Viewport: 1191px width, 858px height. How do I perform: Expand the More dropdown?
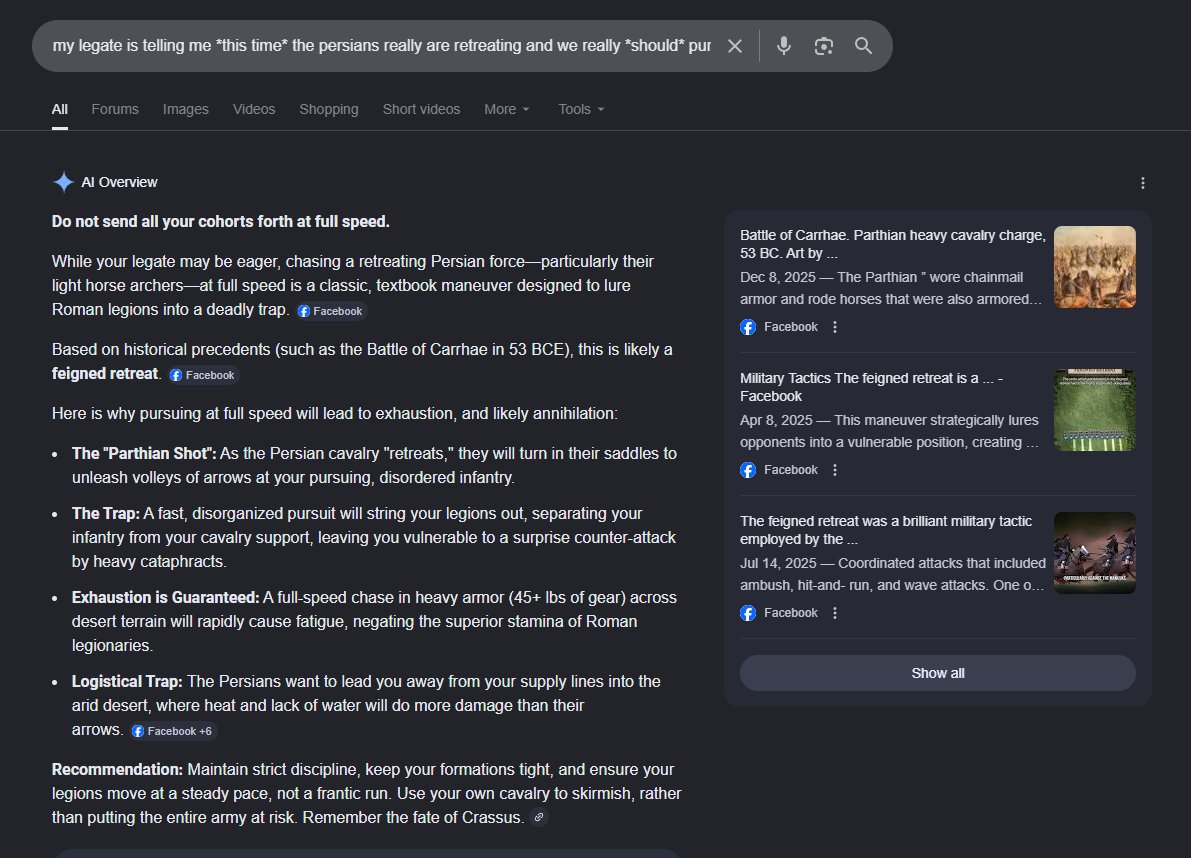click(x=507, y=109)
